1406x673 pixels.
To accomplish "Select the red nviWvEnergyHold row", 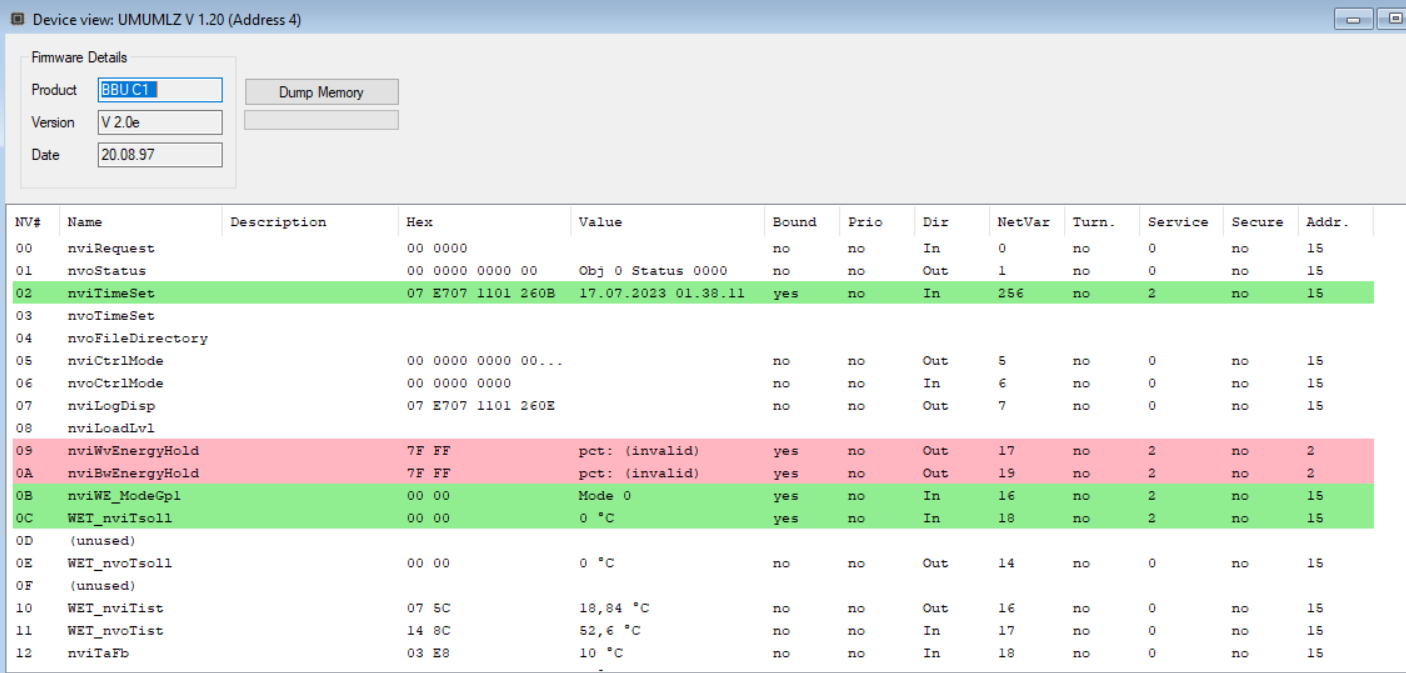I will coord(691,451).
